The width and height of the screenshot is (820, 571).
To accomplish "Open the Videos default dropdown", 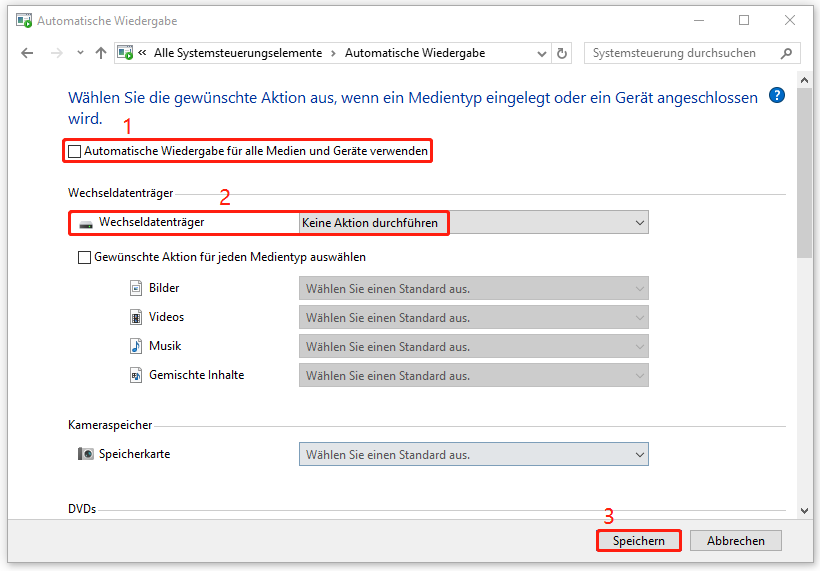I will (474, 317).
